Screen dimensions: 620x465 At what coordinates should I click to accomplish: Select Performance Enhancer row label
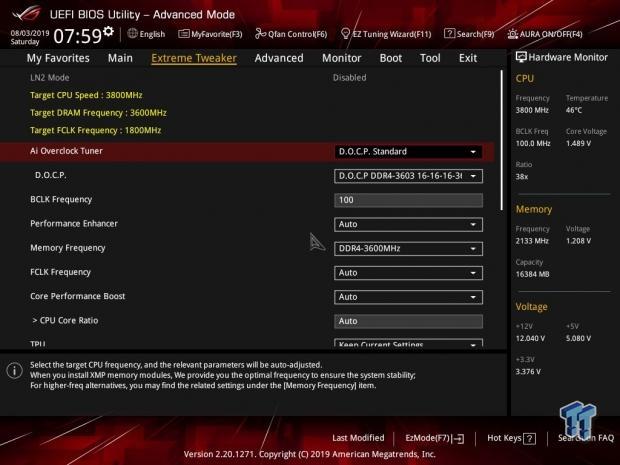pos(74,223)
